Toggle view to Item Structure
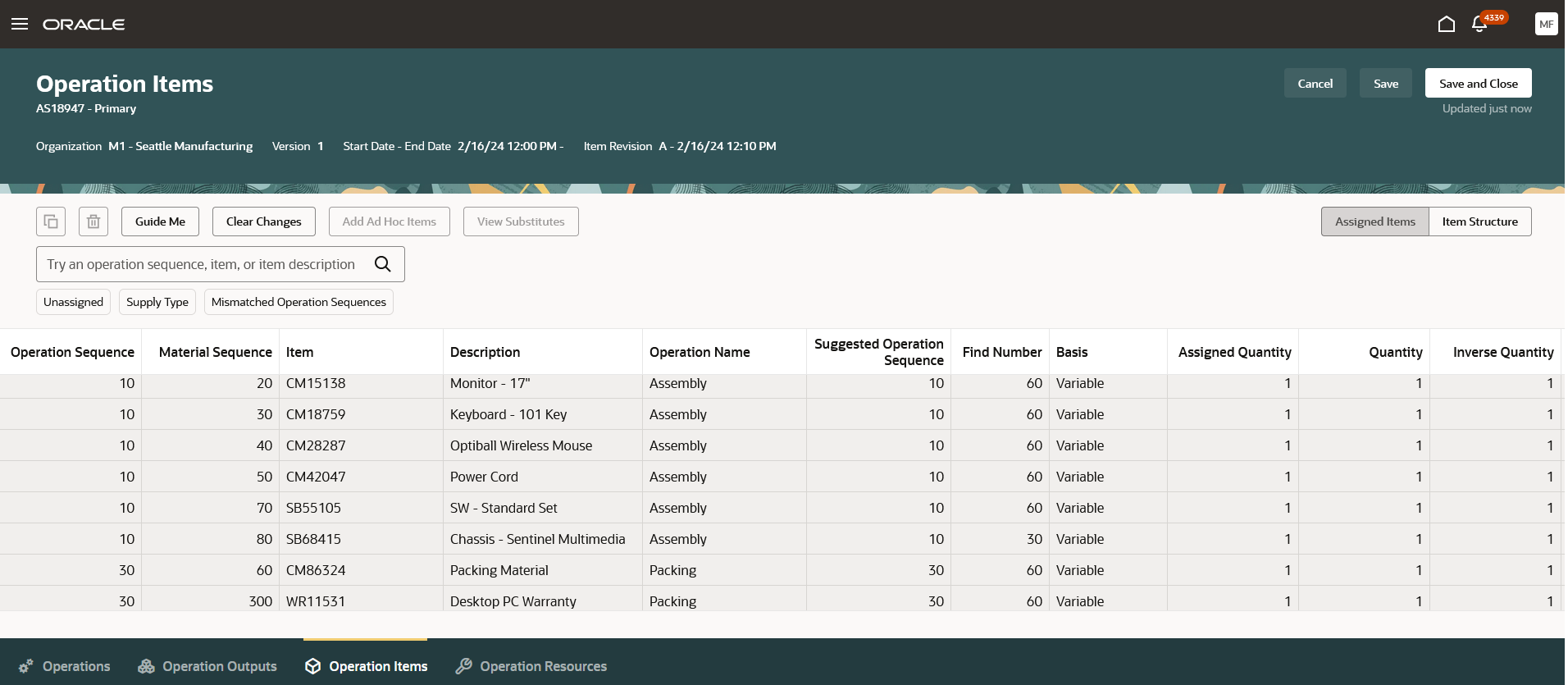 click(1479, 221)
